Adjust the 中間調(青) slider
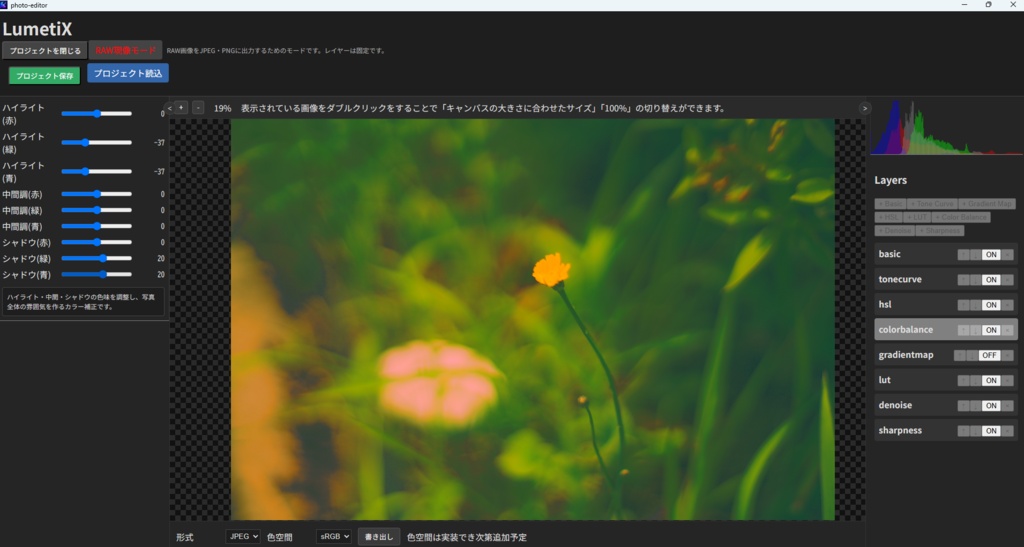The width and height of the screenshot is (1024, 547). click(x=97, y=226)
